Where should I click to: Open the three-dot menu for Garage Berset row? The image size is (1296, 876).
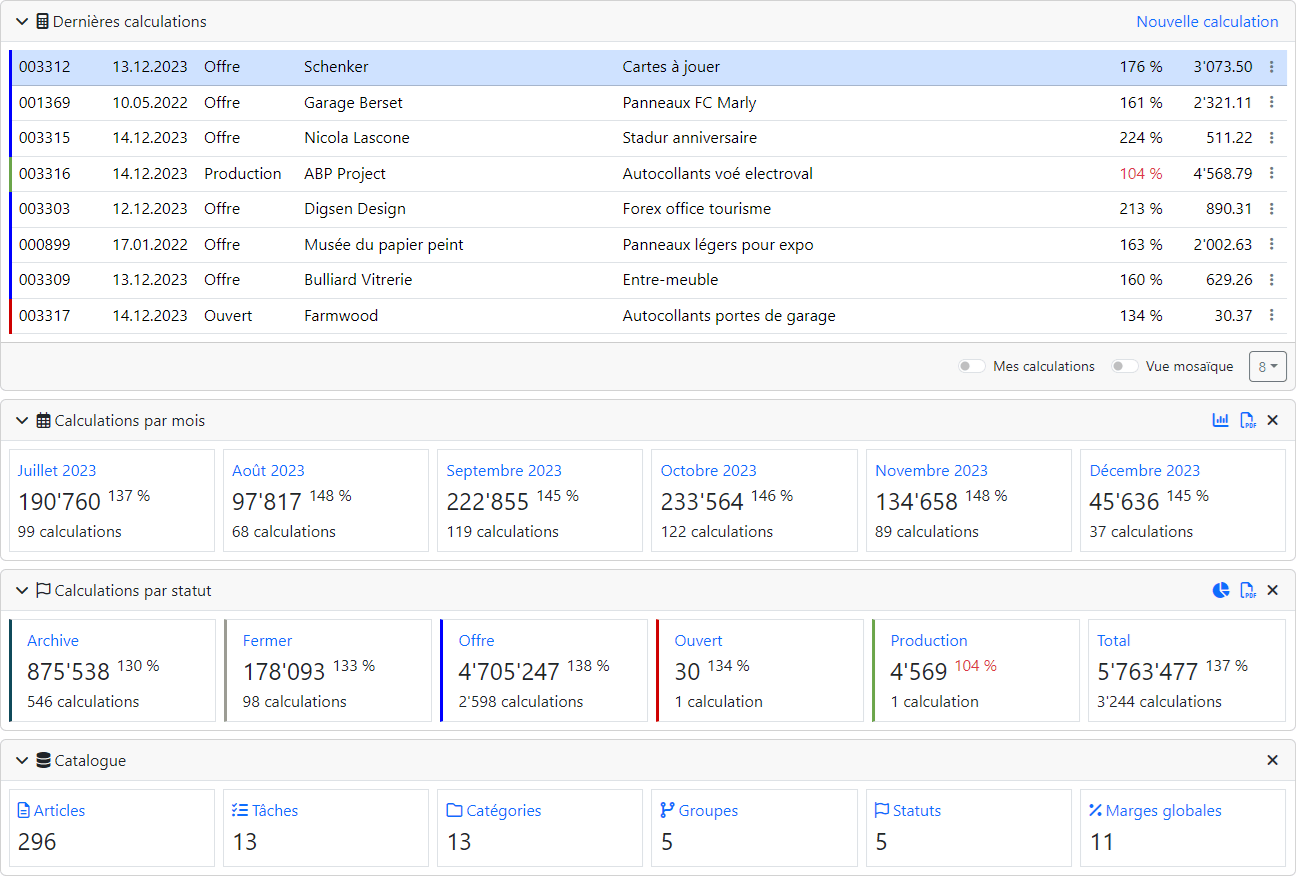tap(1271, 102)
